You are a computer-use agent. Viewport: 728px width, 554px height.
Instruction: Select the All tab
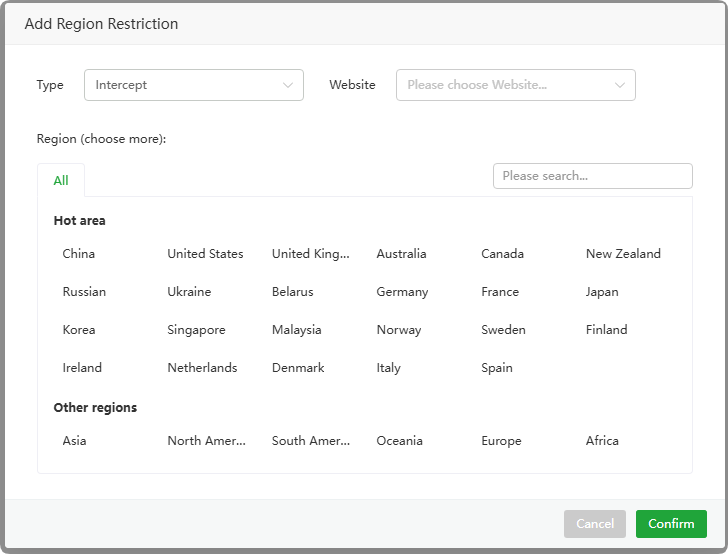click(61, 181)
